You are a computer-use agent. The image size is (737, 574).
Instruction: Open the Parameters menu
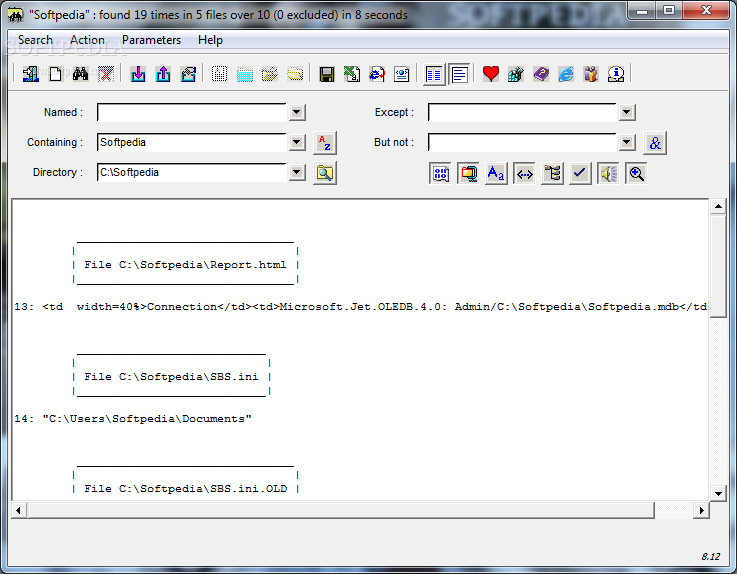coord(151,40)
